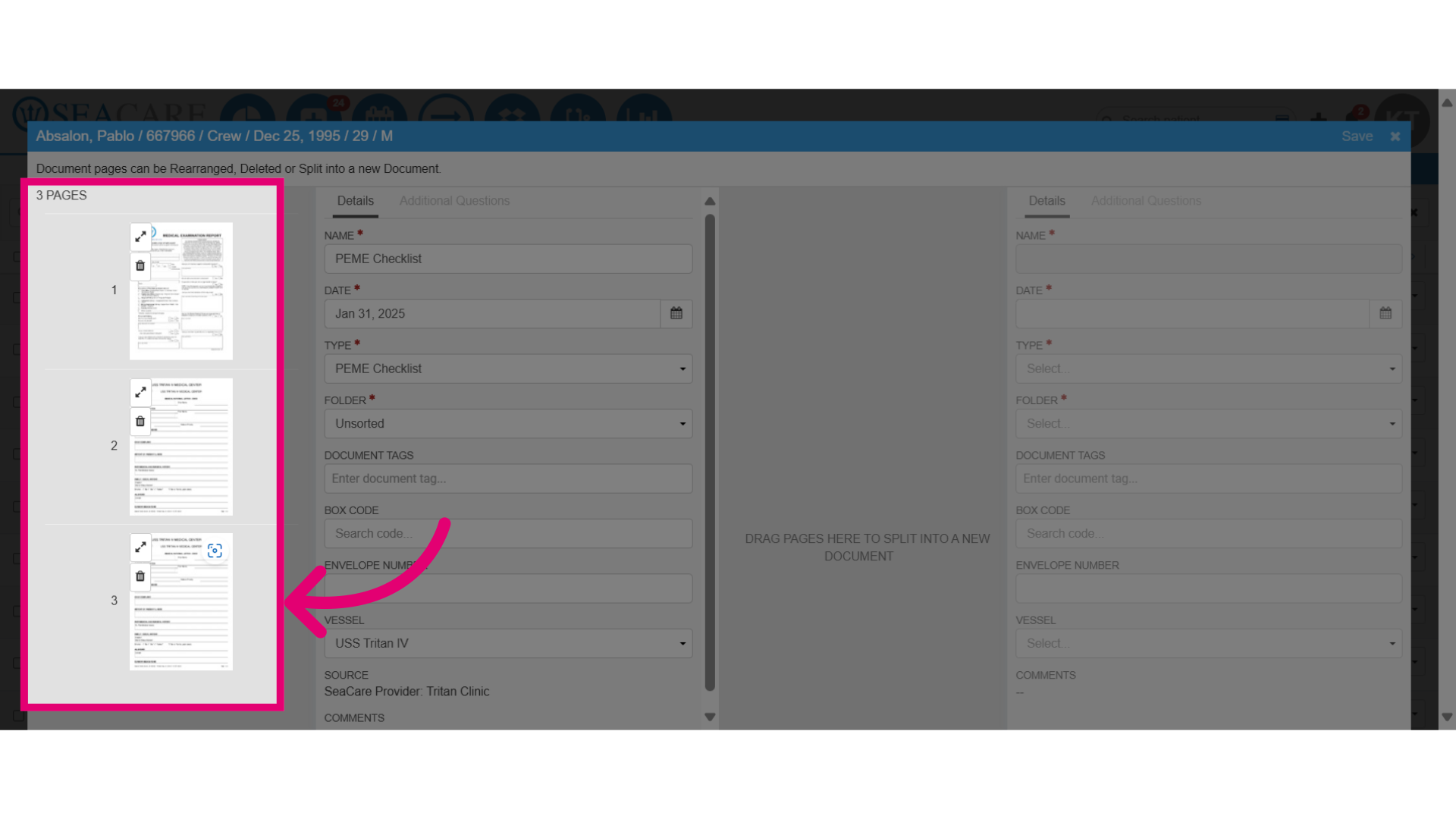Delete page 3 with its trash icon
This screenshot has width=1456, height=819.
pyautogui.click(x=140, y=576)
